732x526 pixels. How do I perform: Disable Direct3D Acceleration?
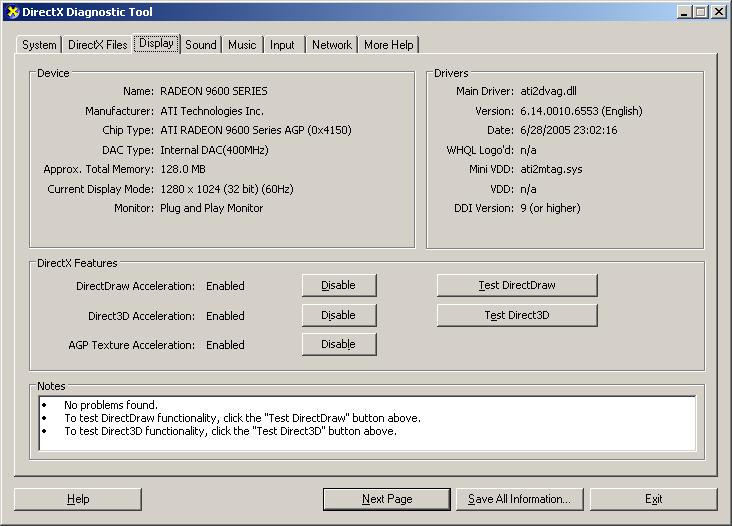point(339,315)
